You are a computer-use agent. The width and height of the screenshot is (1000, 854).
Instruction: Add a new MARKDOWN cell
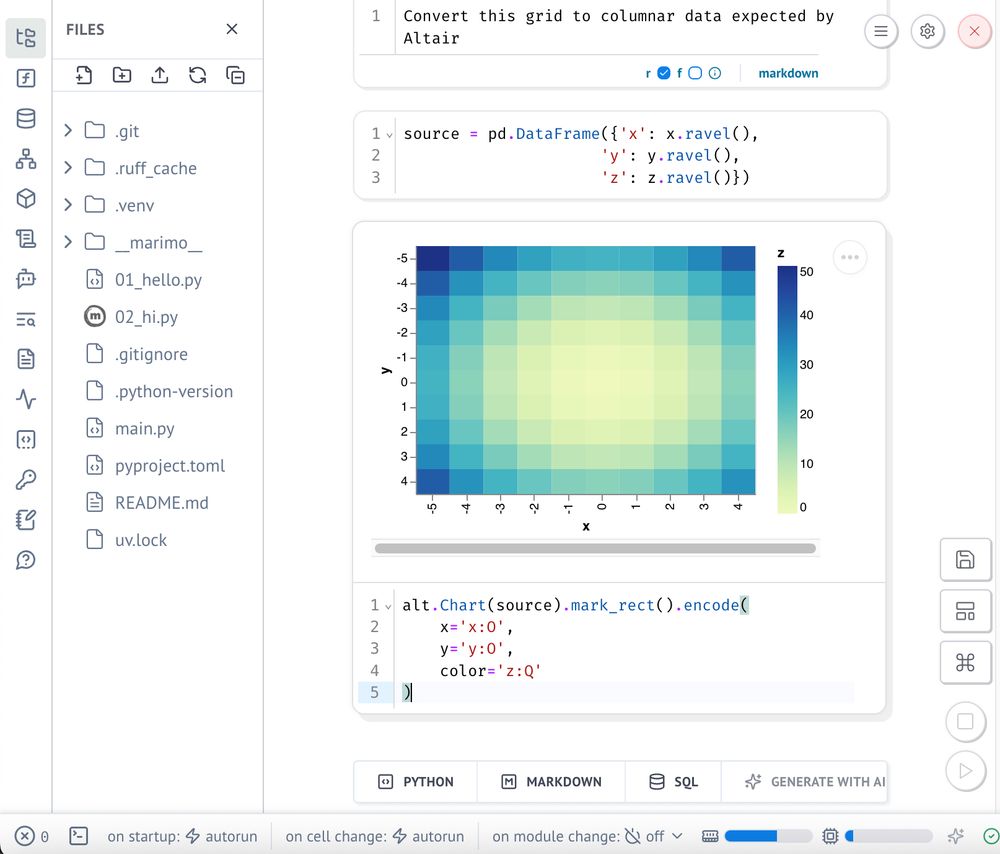click(x=552, y=781)
